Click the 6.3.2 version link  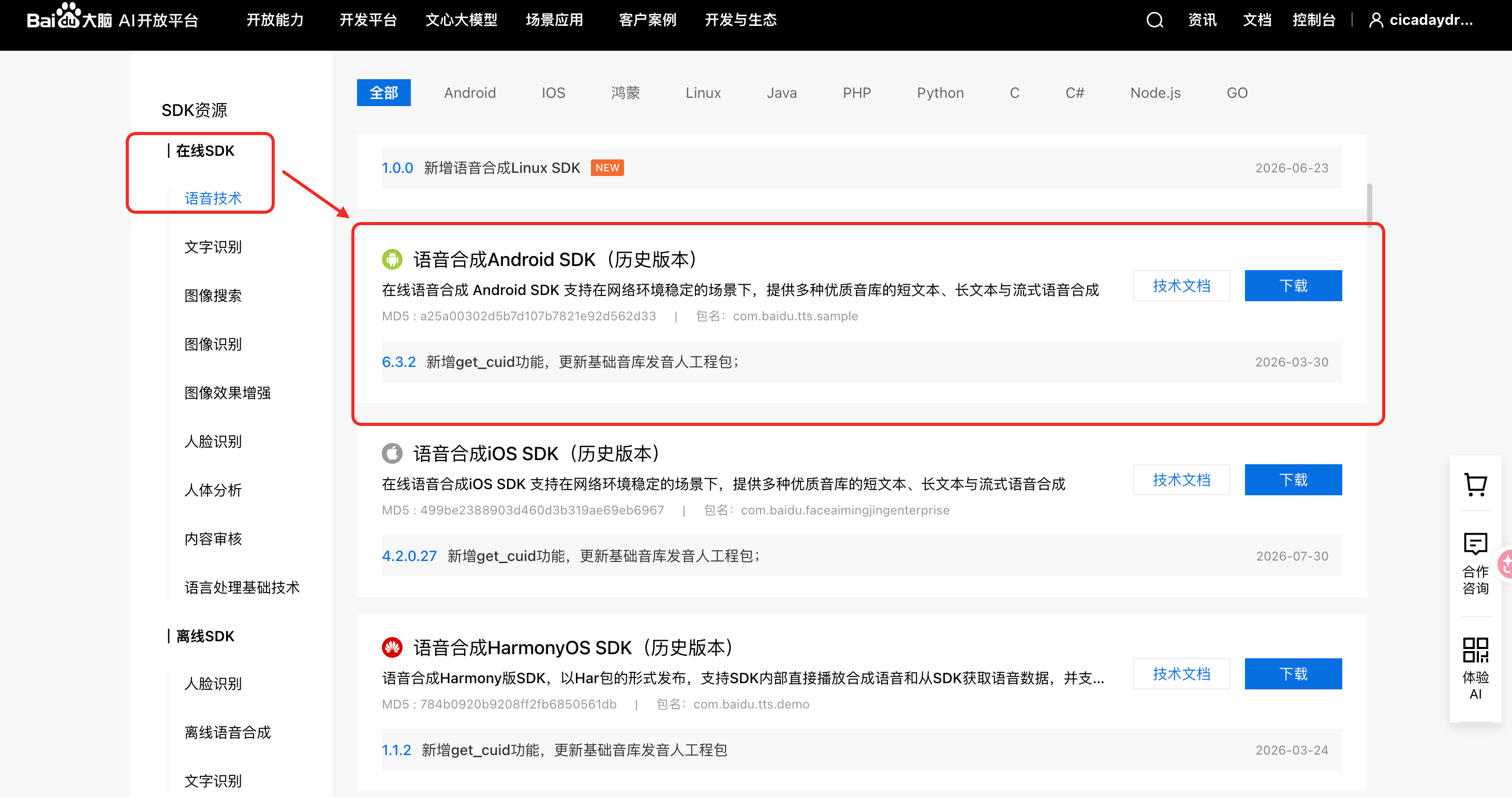coord(398,362)
